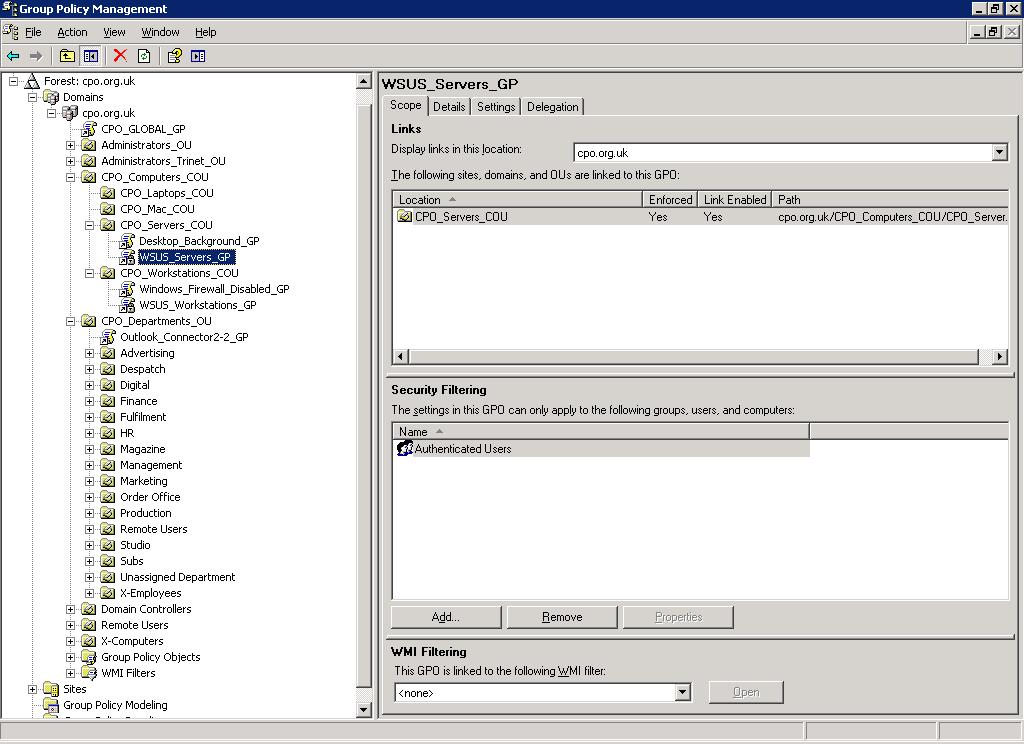Sort security filtering by Name column
1024x744 pixels.
pyautogui.click(x=600, y=432)
